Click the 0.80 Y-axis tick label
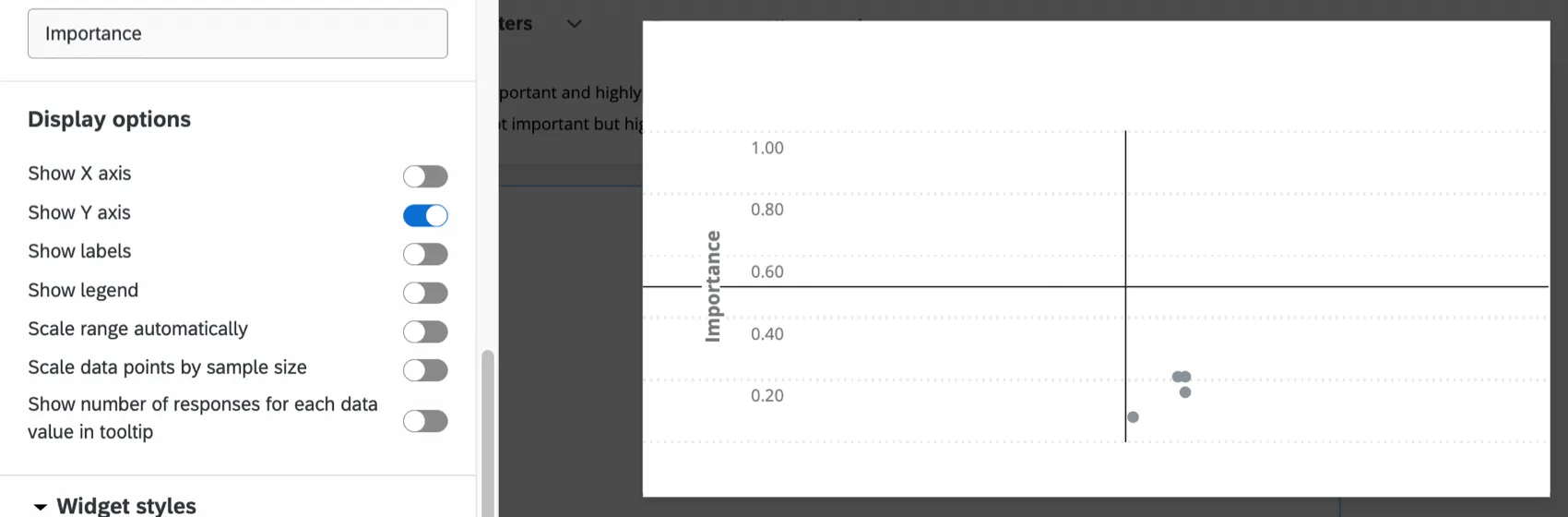This screenshot has height=517, width=1568. click(x=766, y=210)
